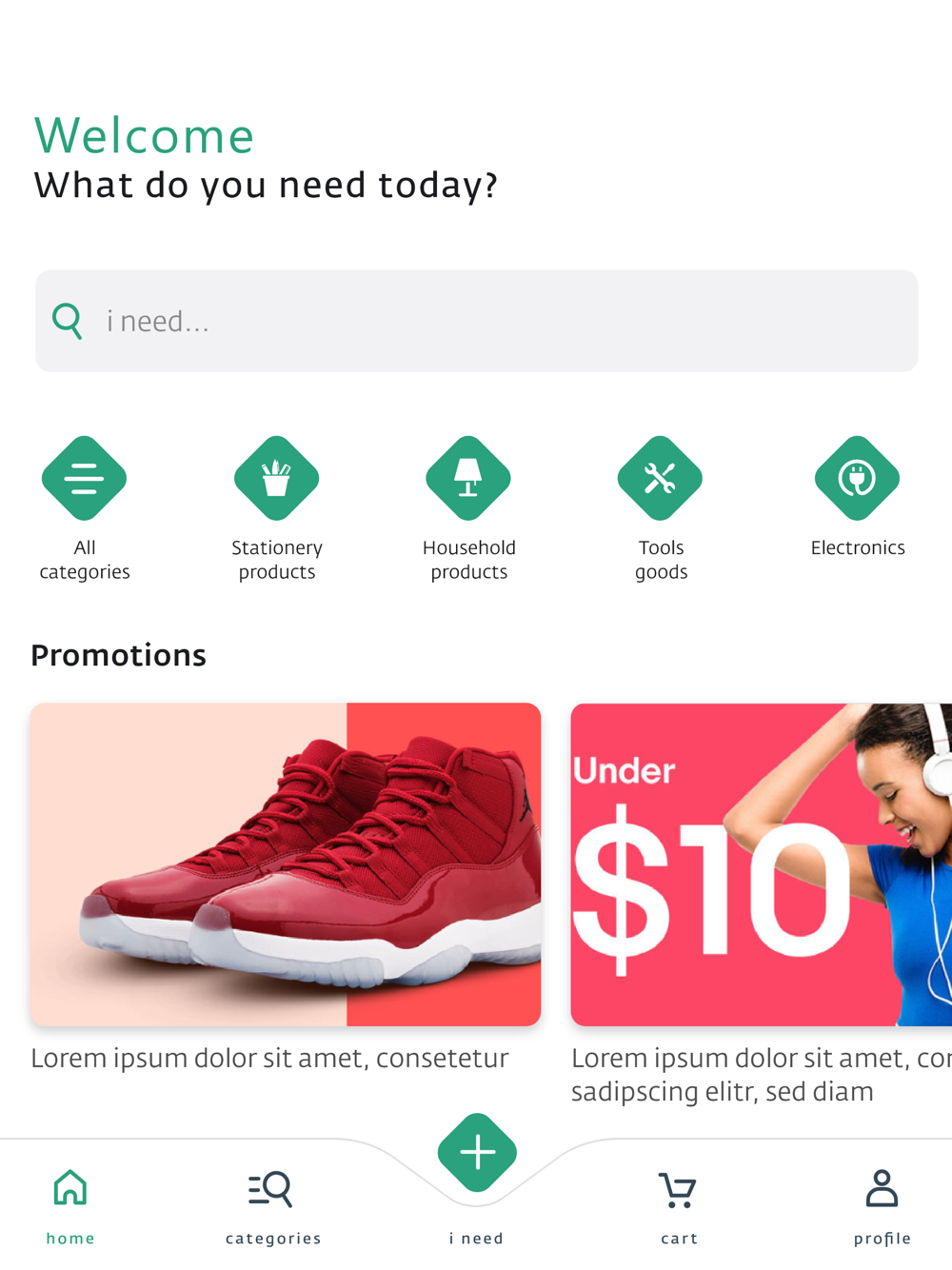Screen dimensions: 952x1270
Task: Tap the green plus button
Action: pos(477,1153)
